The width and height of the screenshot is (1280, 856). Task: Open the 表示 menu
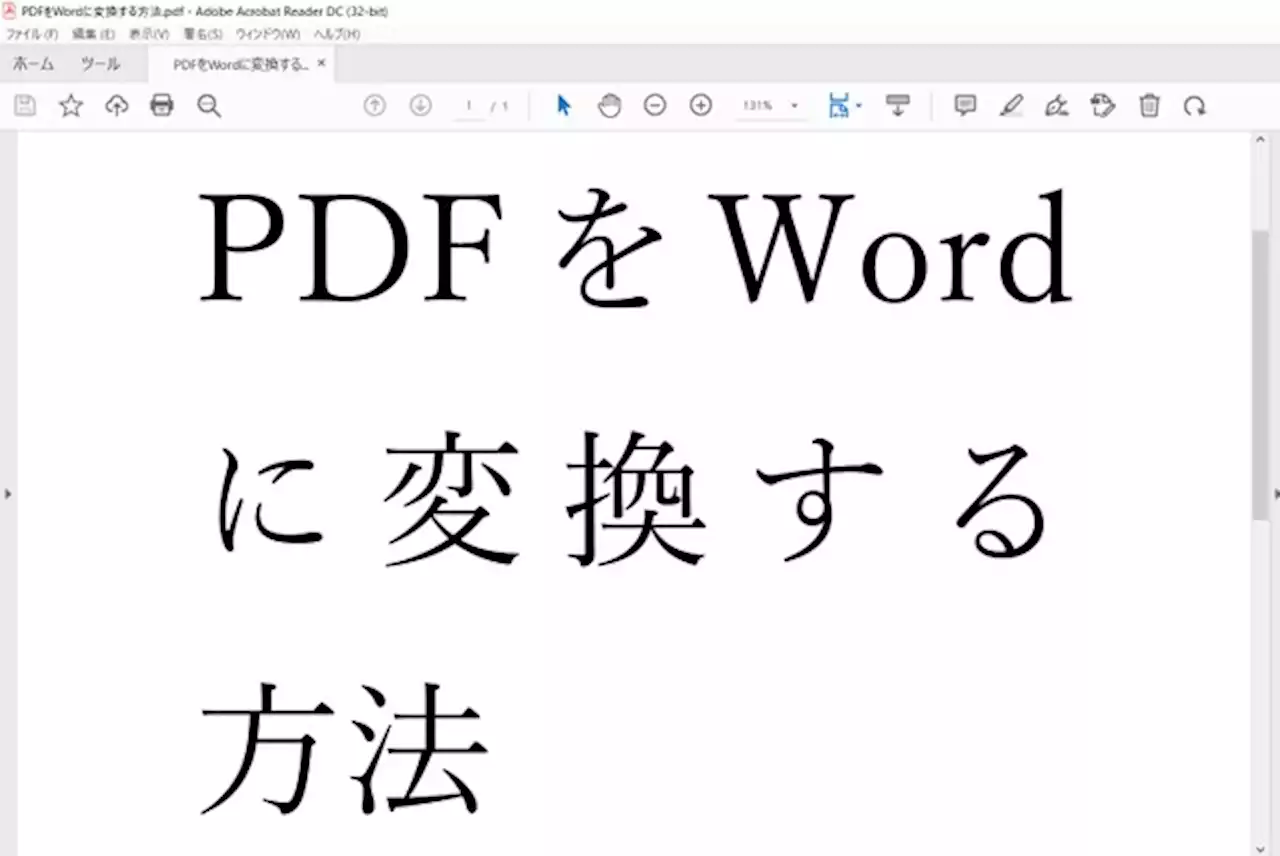pyautogui.click(x=149, y=34)
